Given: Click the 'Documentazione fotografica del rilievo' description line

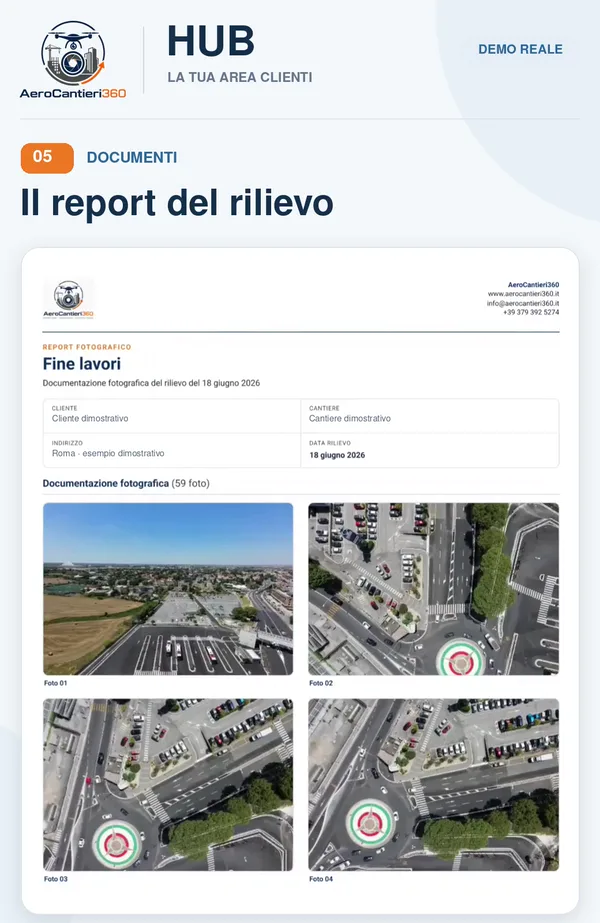Looking at the screenshot, I should click(x=151, y=383).
